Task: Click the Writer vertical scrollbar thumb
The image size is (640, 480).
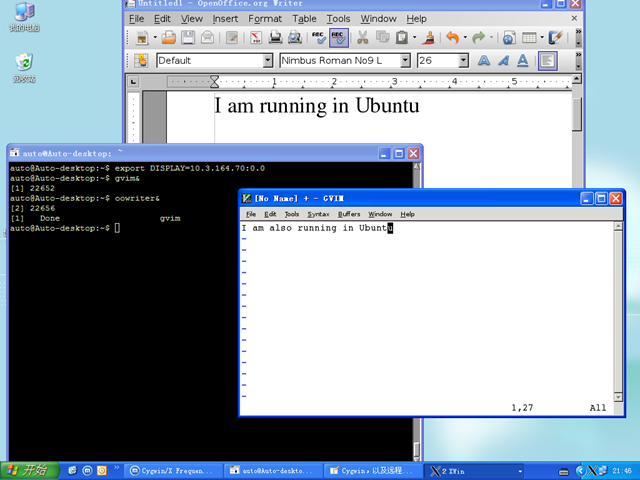Action: click(x=576, y=114)
